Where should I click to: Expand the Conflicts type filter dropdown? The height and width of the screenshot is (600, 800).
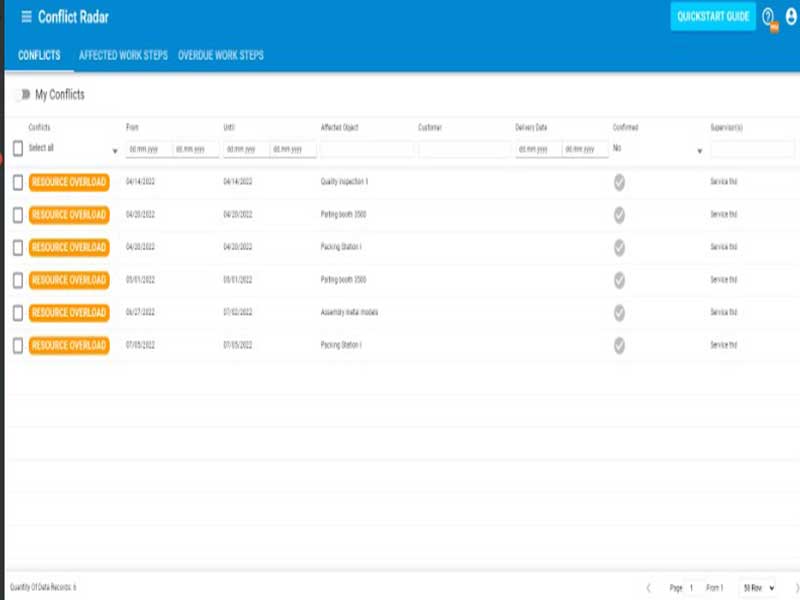[x=114, y=151]
